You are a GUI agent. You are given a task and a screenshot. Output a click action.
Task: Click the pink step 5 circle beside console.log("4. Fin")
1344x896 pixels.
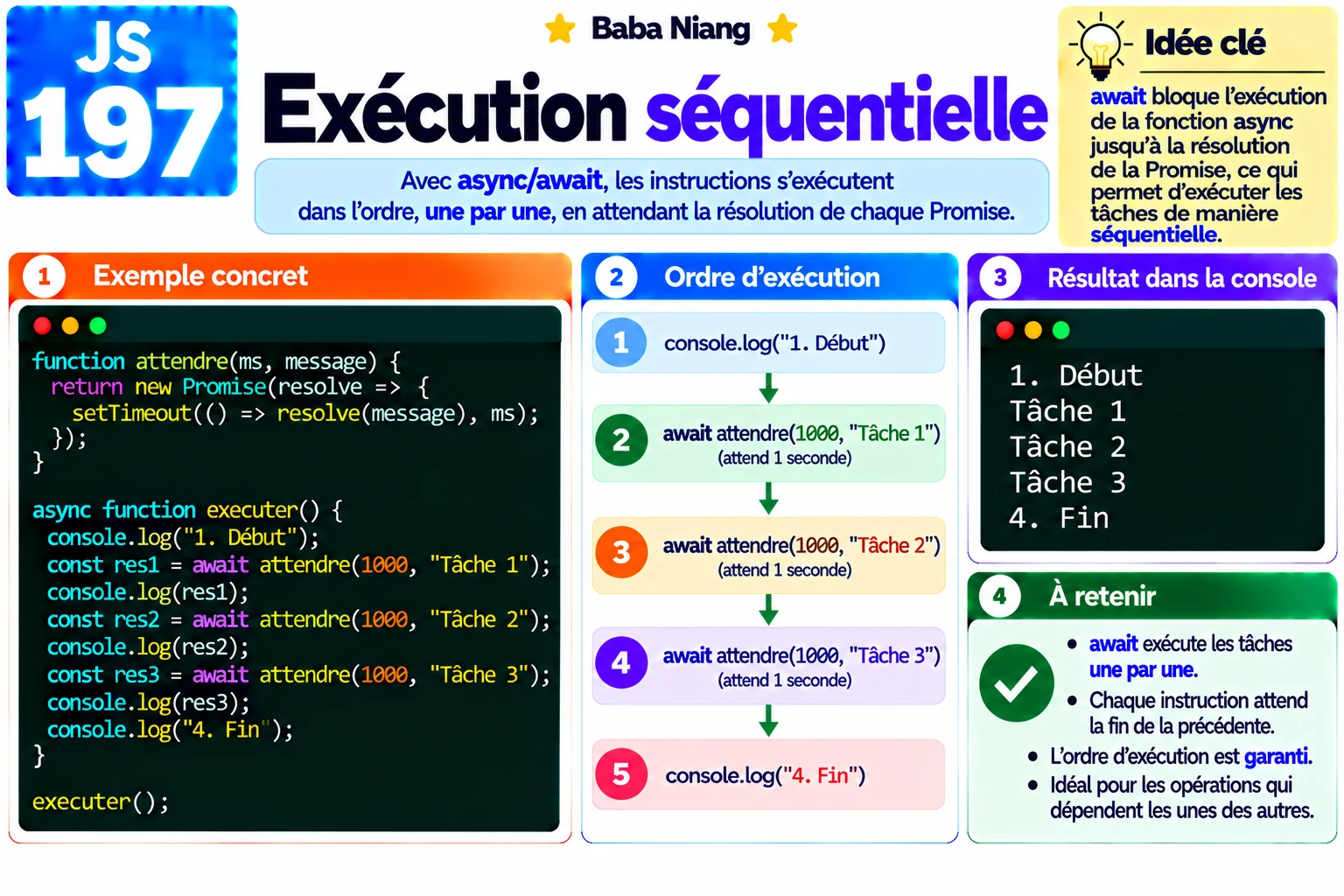[x=621, y=774]
